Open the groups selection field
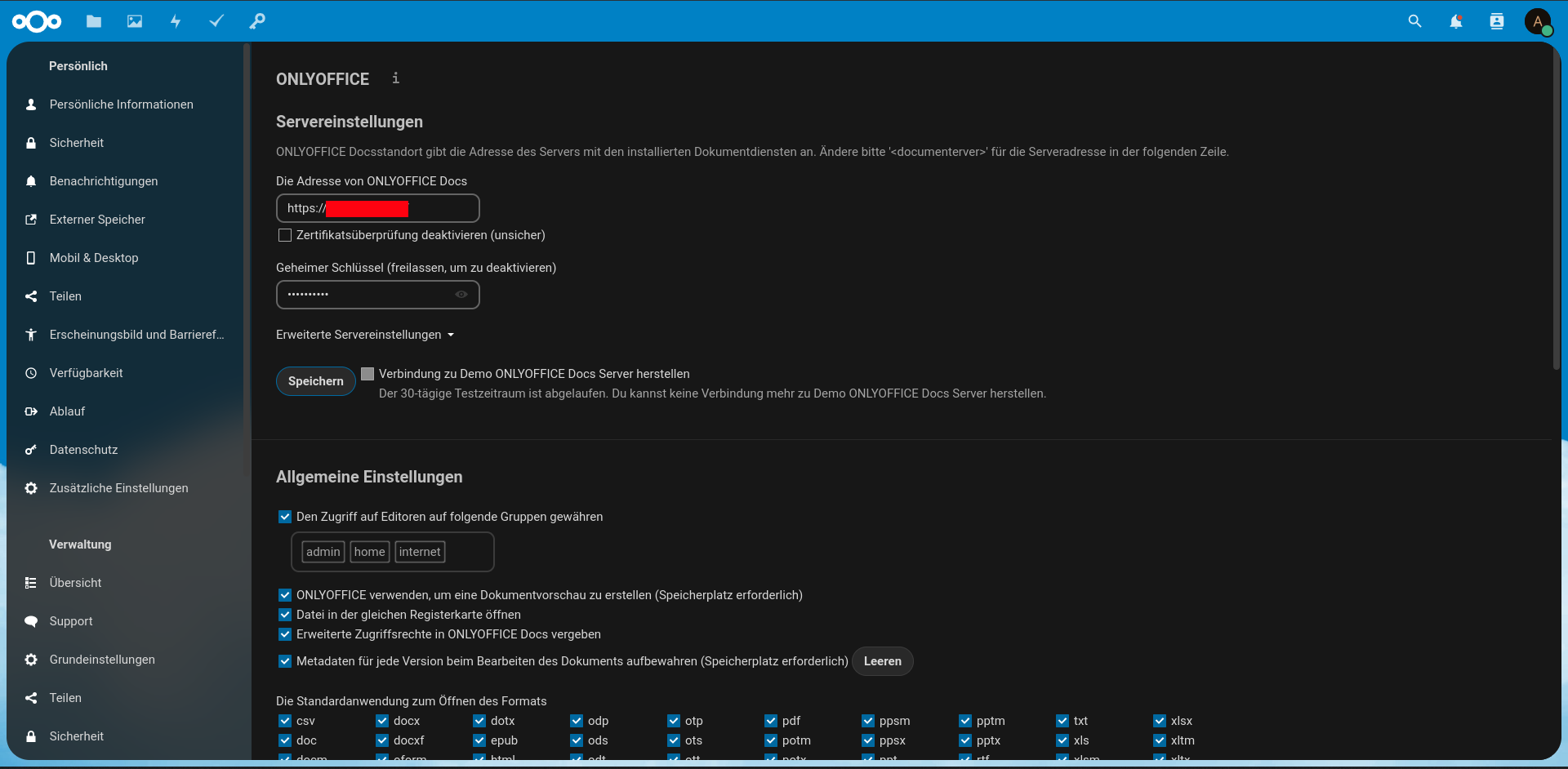1568x769 pixels. (393, 552)
